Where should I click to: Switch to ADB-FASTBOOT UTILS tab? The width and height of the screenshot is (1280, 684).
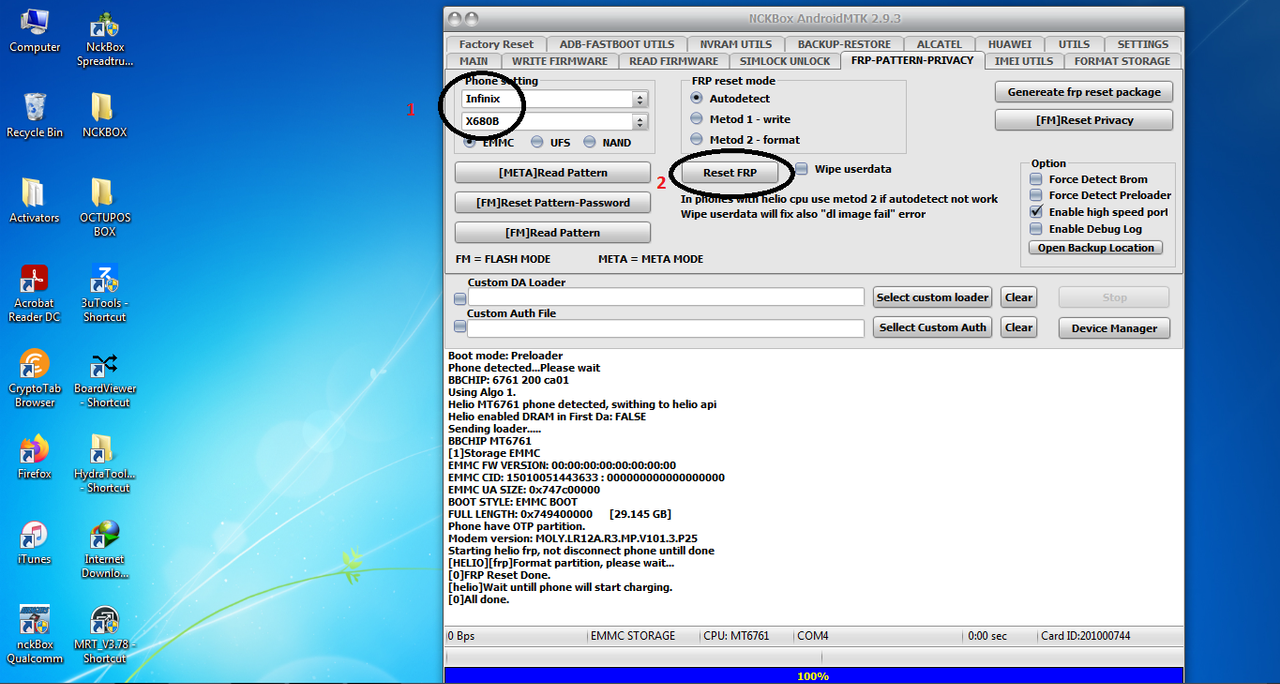click(x=617, y=44)
